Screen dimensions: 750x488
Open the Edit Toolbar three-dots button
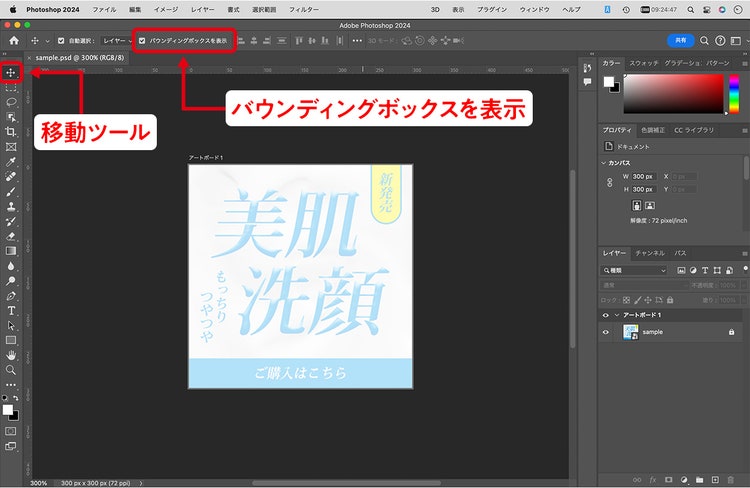tap(11, 385)
